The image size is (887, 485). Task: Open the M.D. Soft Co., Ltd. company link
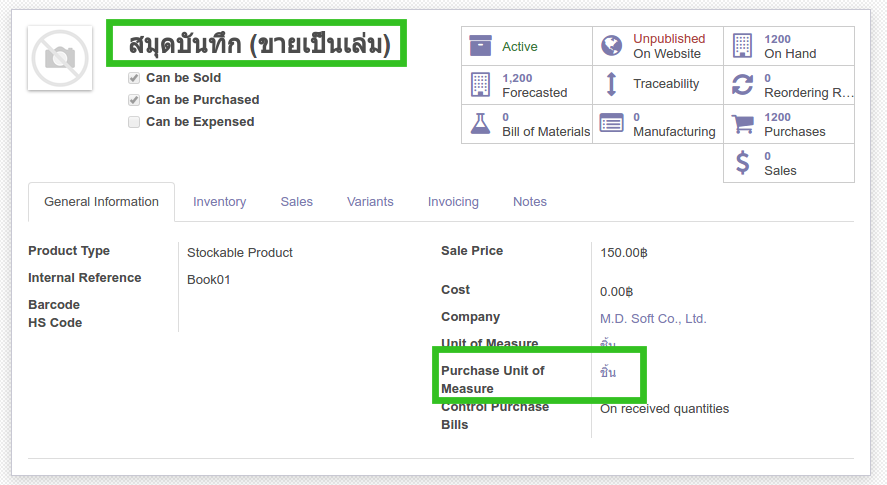653,319
